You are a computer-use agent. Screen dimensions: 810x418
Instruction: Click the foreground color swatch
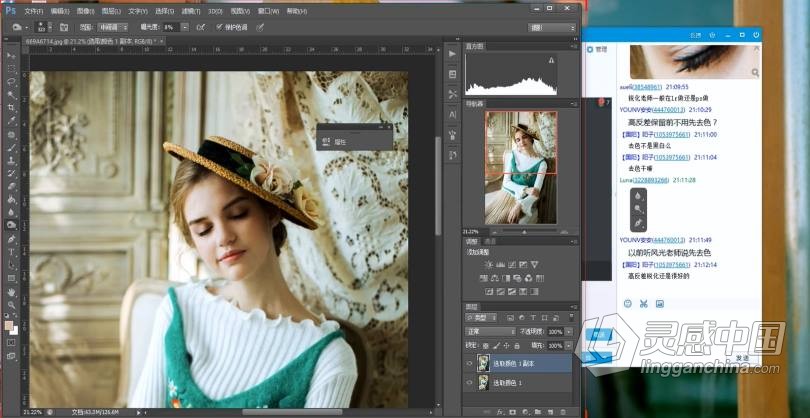(x=9, y=326)
